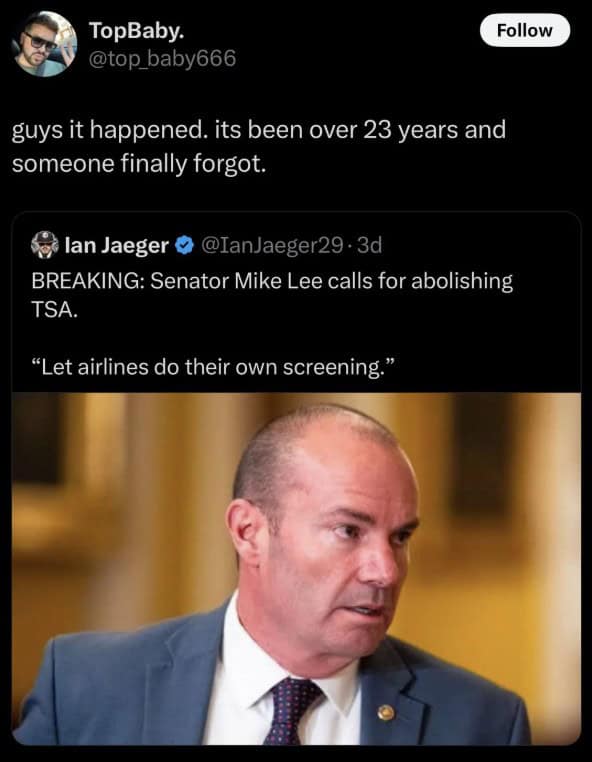This screenshot has width=592, height=762.
Task: Click Ian Jaeger's small avatar icon
Action: pyautogui.click(x=45, y=244)
